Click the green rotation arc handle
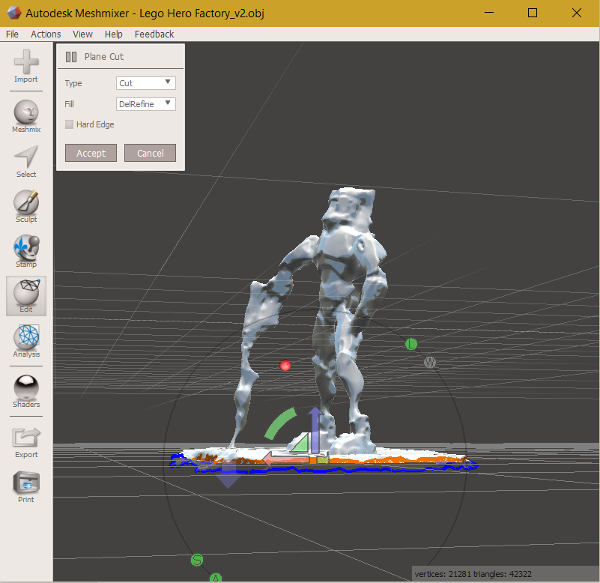600x583 pixels. [x=280, y=423]
